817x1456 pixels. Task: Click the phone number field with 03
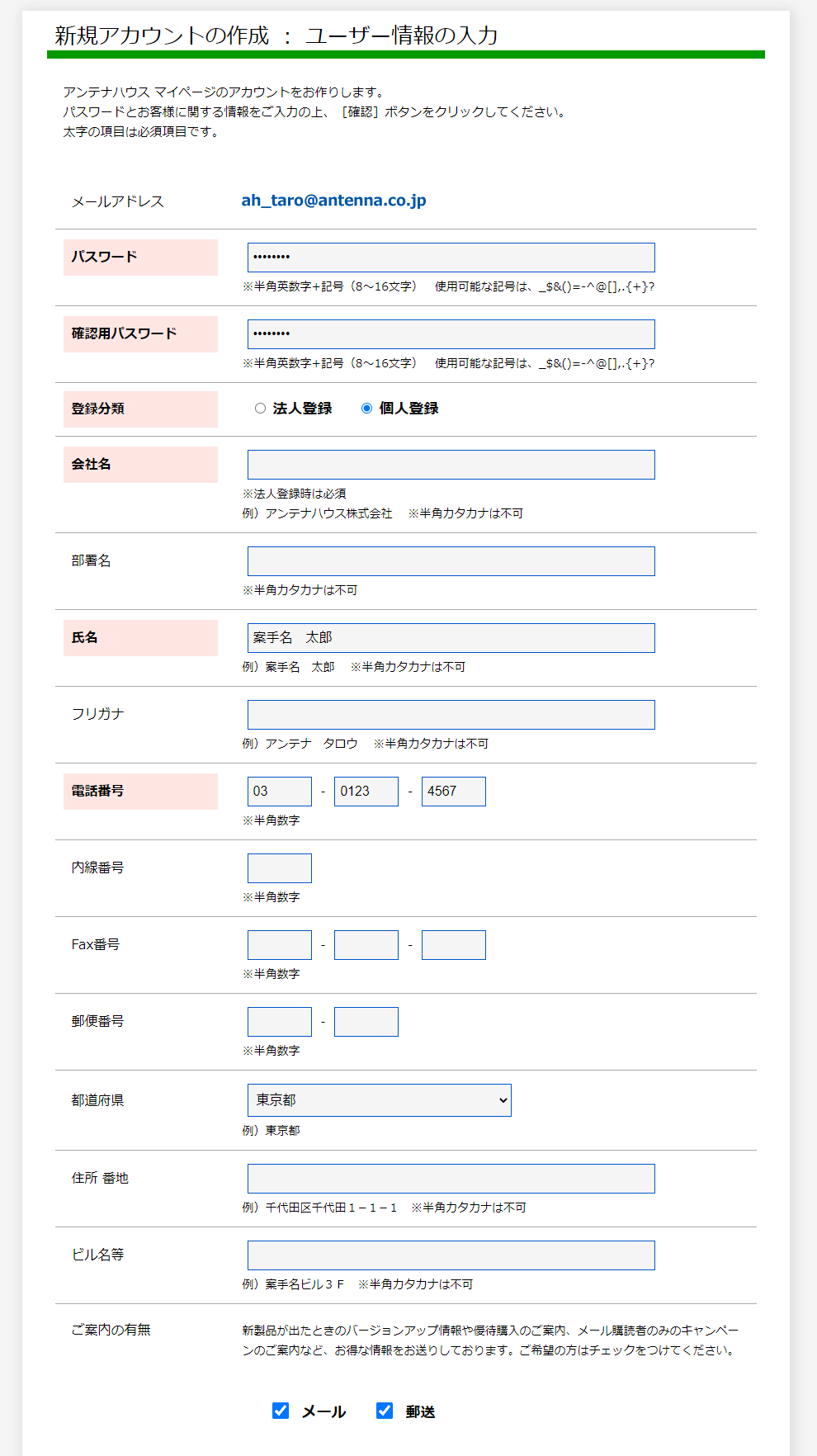pos(280,792)
